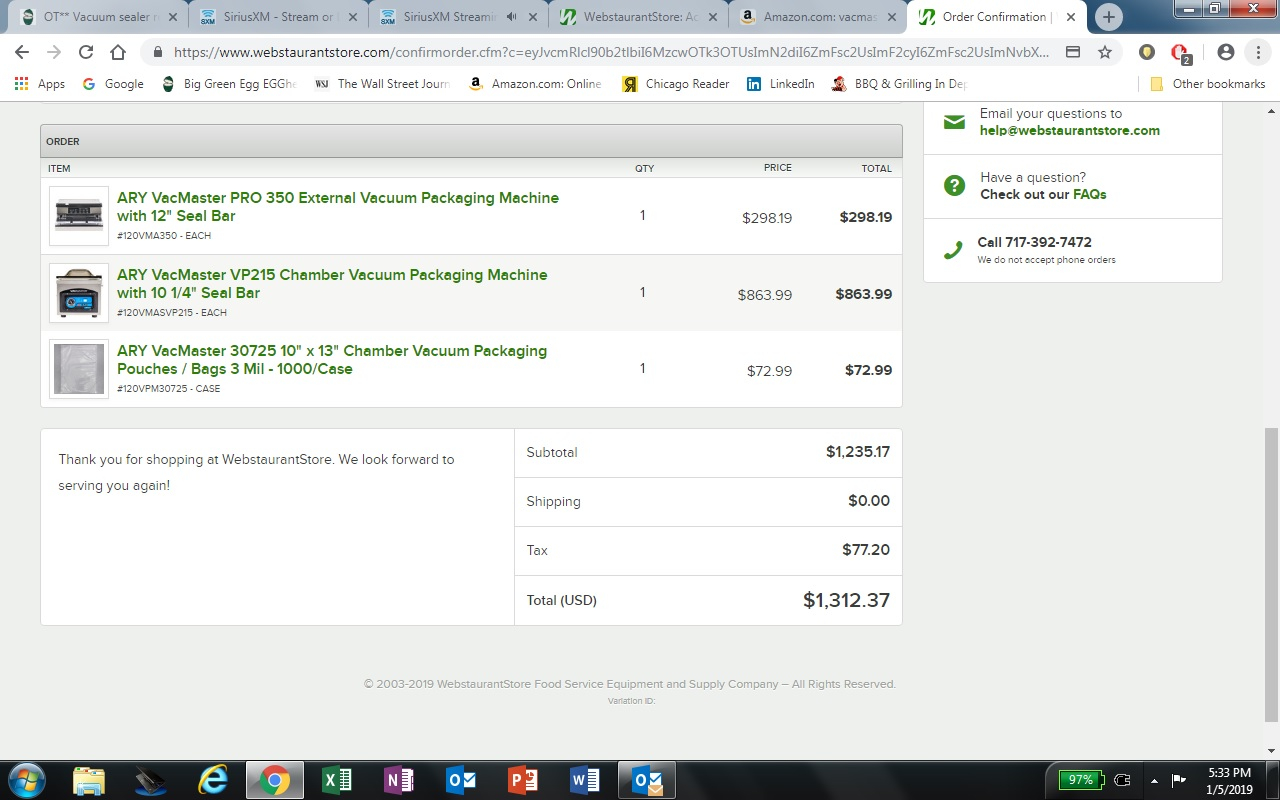Image resolution: width=1280 pixels, height=800 pixels.
Task: Click the Total (USD) $1,312.37 amount
Action: (x=846, y=600)
